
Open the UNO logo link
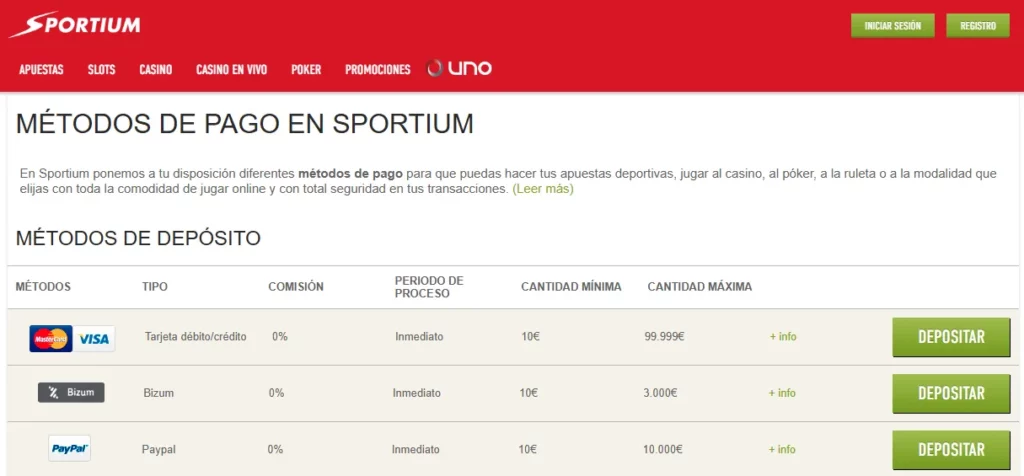pos(459,69)
